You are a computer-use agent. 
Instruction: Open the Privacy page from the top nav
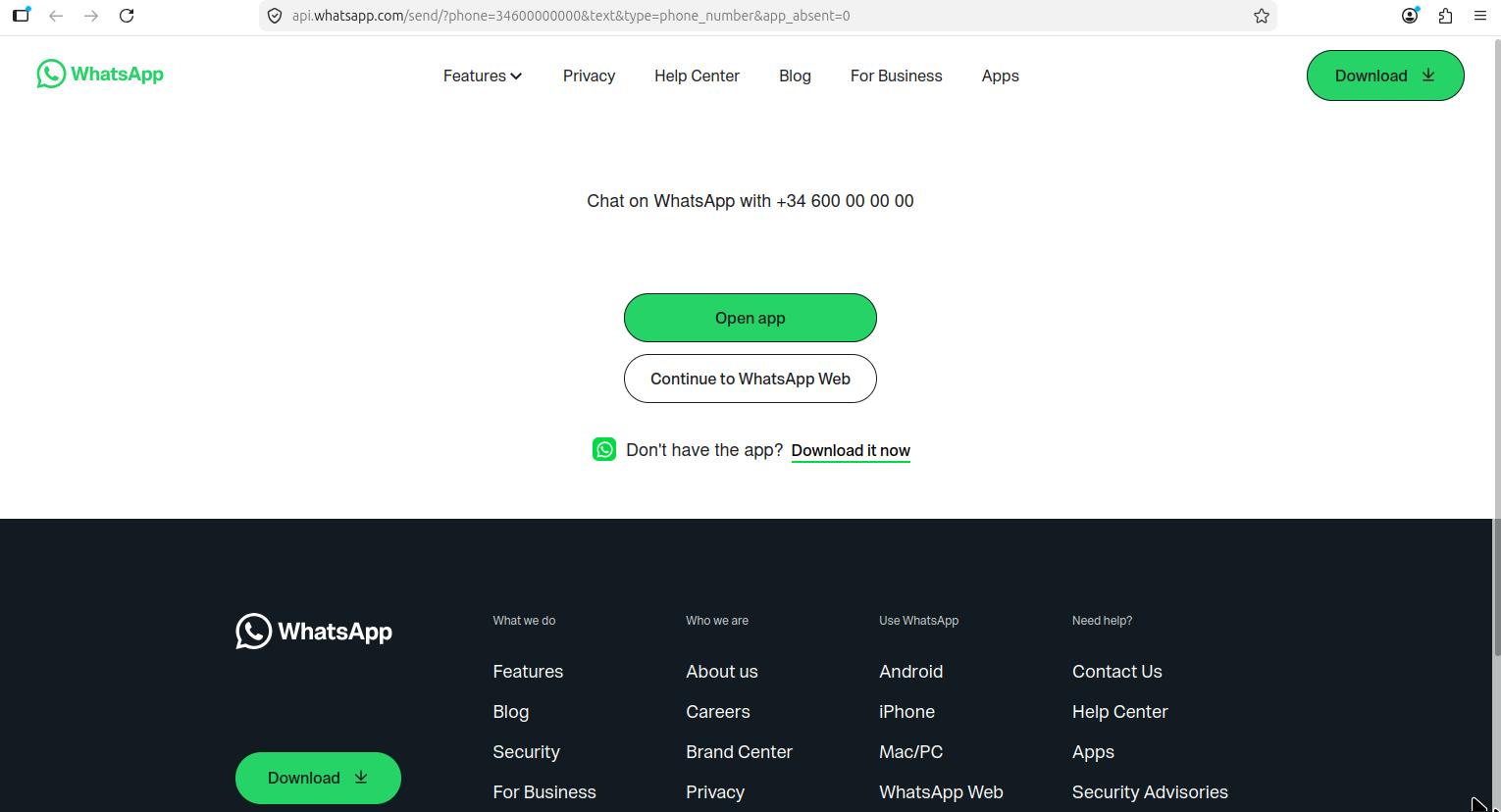[589, 76]
